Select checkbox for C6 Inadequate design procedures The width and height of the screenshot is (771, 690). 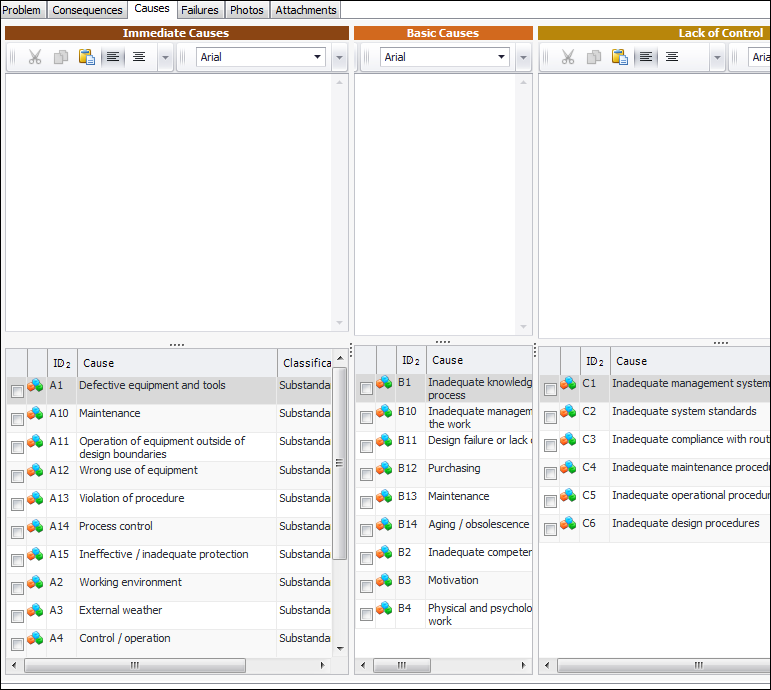coord(550,530)
